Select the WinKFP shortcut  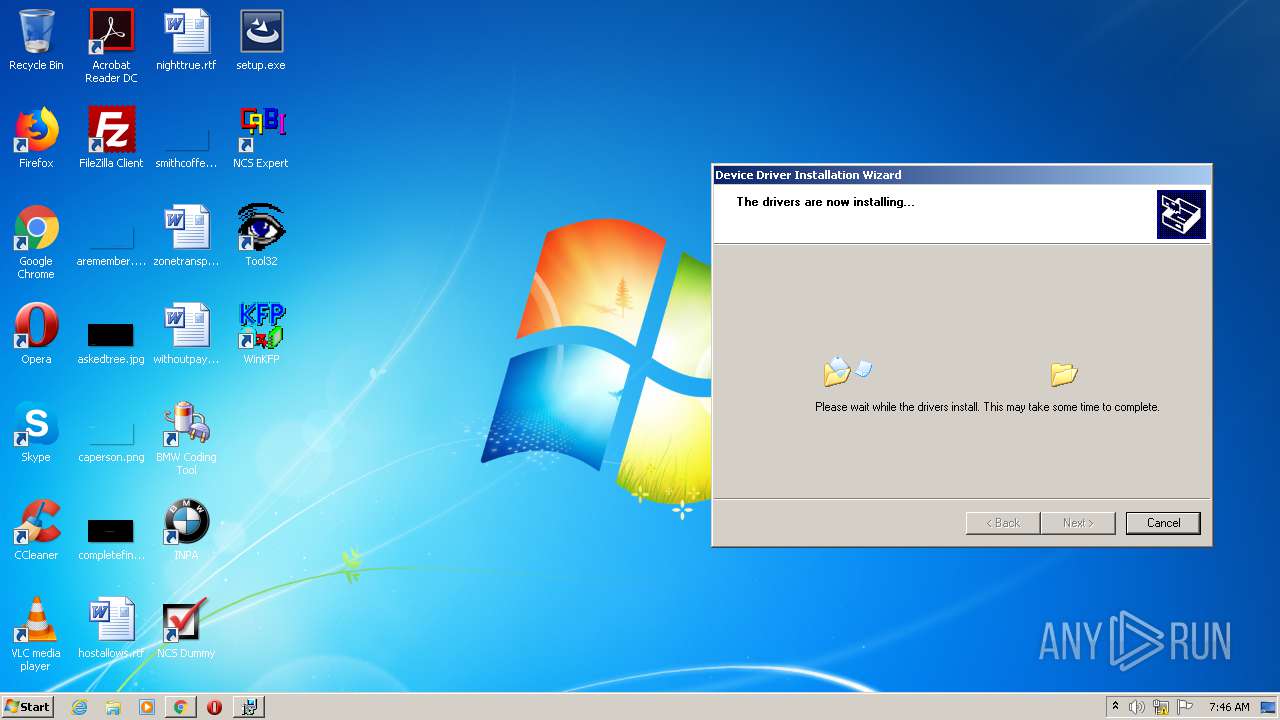pos(261,334)
